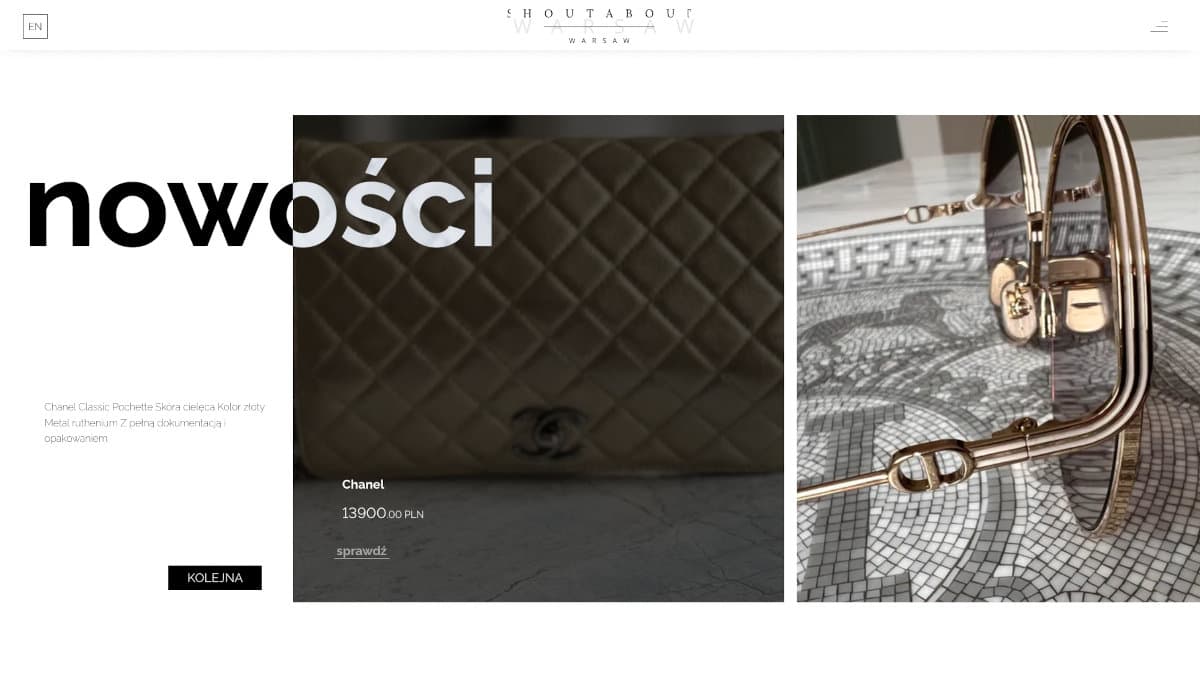This screenshot has width=1200, height=675.
Task: Click the Chanel Classic Pochette description text
Action: (155, 423)
